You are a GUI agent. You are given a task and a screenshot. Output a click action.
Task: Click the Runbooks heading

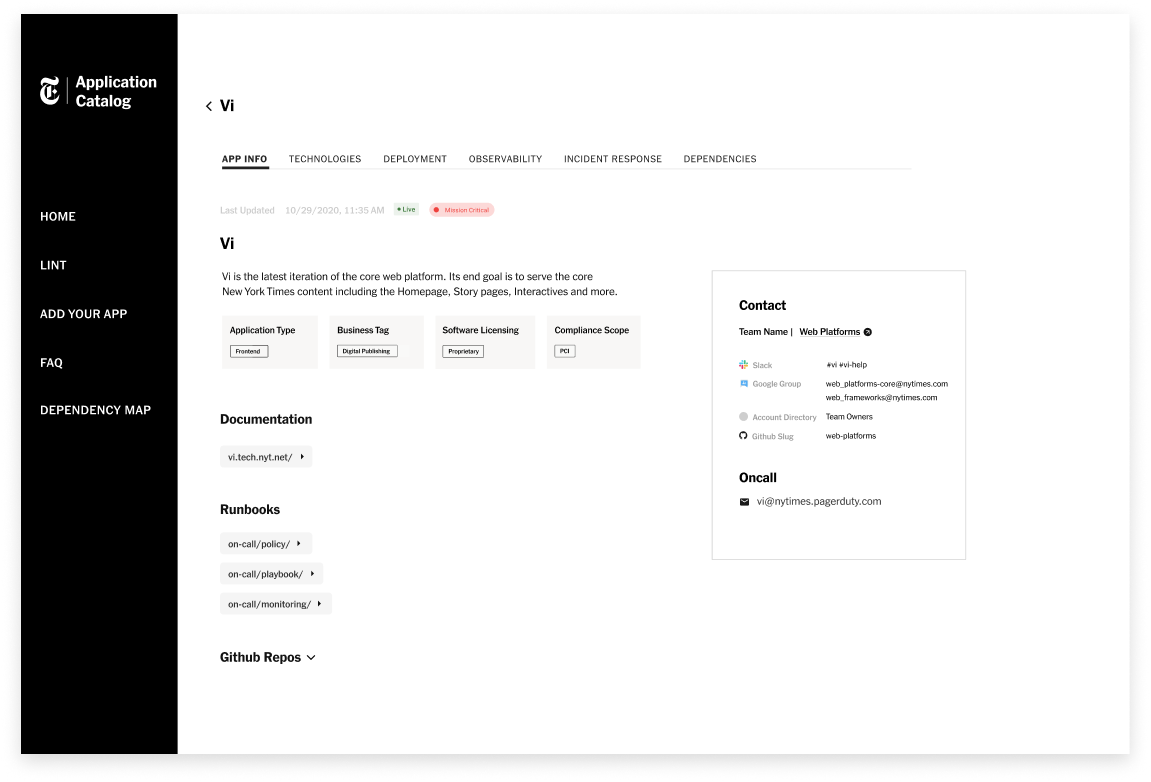[250, 510]
